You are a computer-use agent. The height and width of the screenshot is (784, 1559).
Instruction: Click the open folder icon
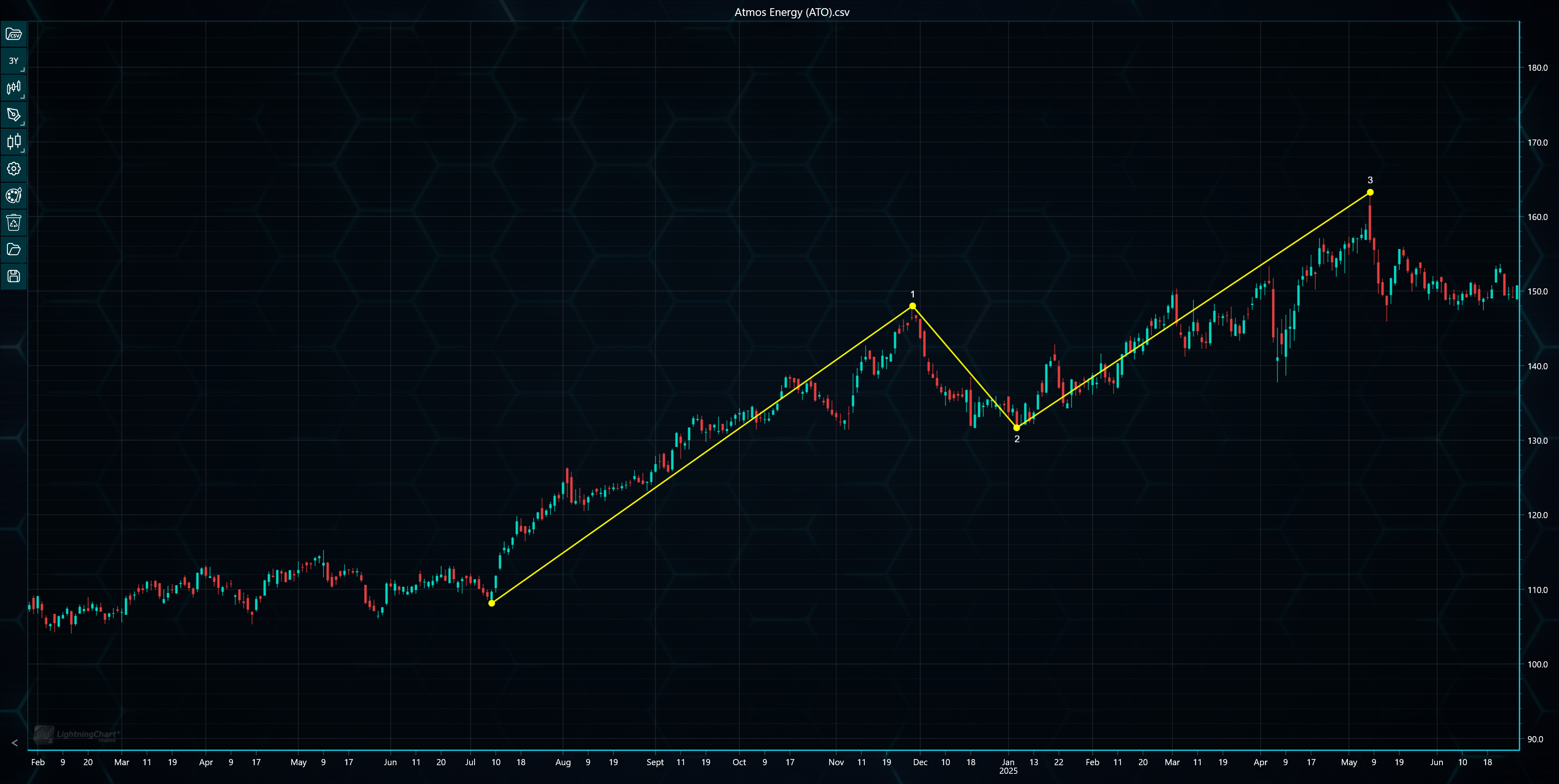[x=13, y=249]
